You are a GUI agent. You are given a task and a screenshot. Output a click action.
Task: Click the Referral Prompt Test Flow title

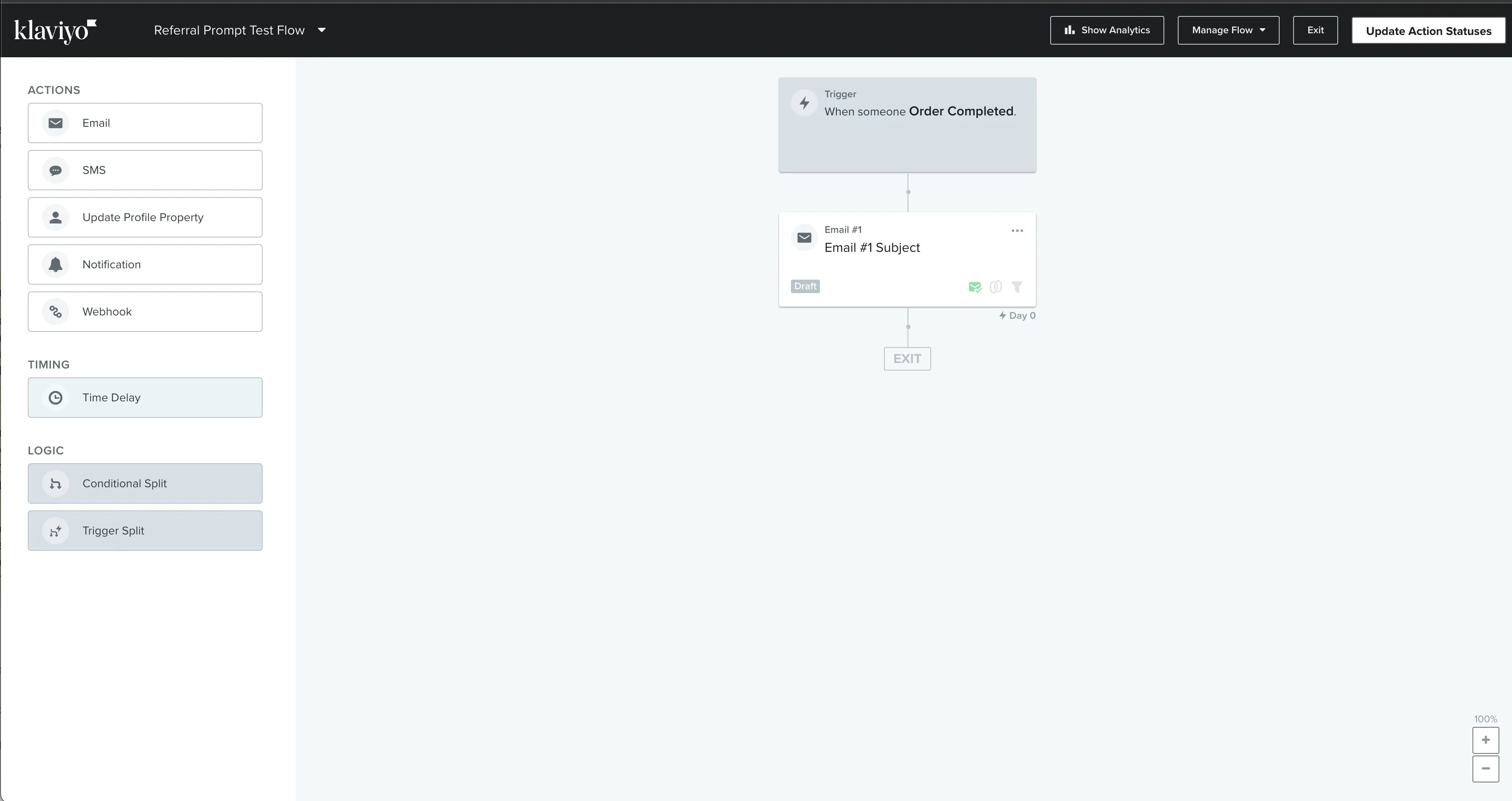[x=229, y=31]
